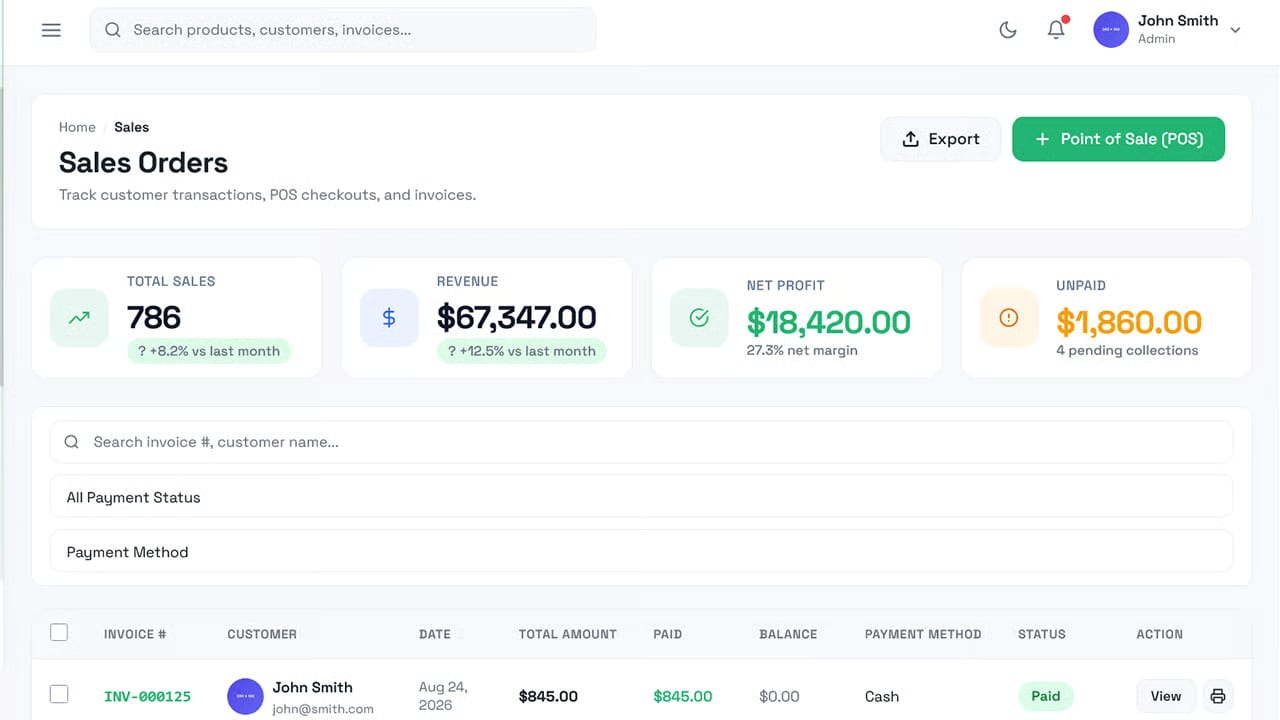
Task: Click the Payment Method column header
Action: (x=923, y=634)
